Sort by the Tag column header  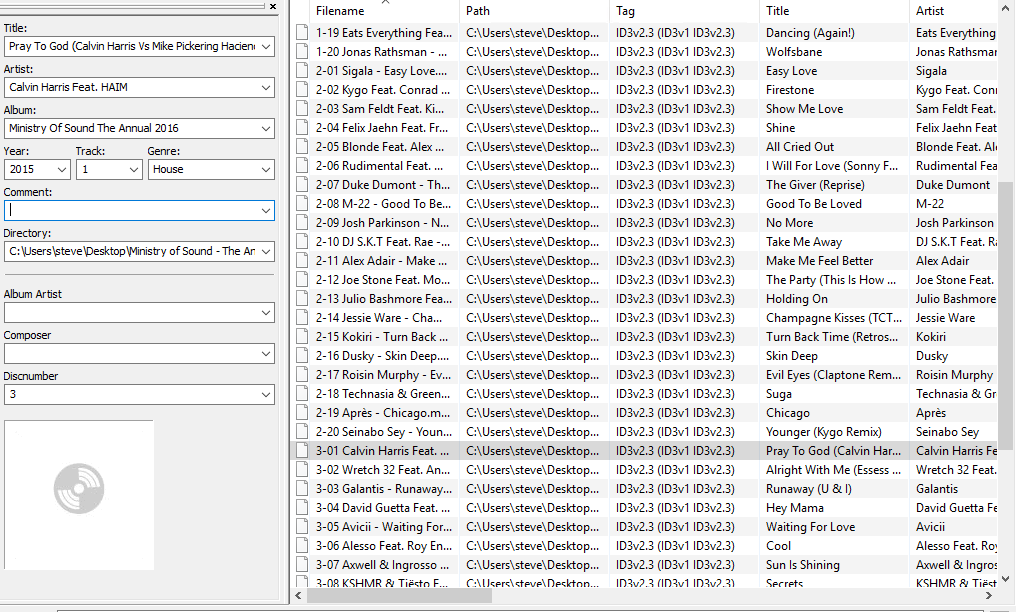[x=684, y=11]
